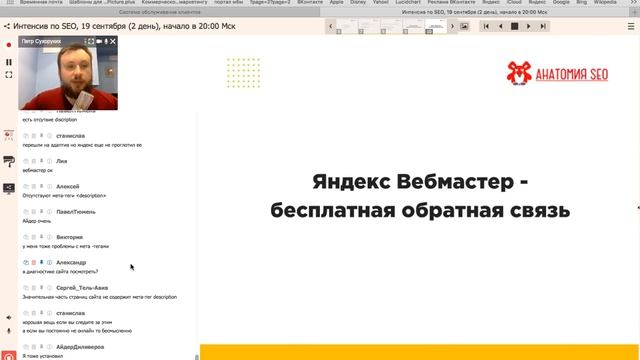Viewport: 640px width, 360px height.
Task: Select the second slide thumbnail
Action: tap(369, 26)
